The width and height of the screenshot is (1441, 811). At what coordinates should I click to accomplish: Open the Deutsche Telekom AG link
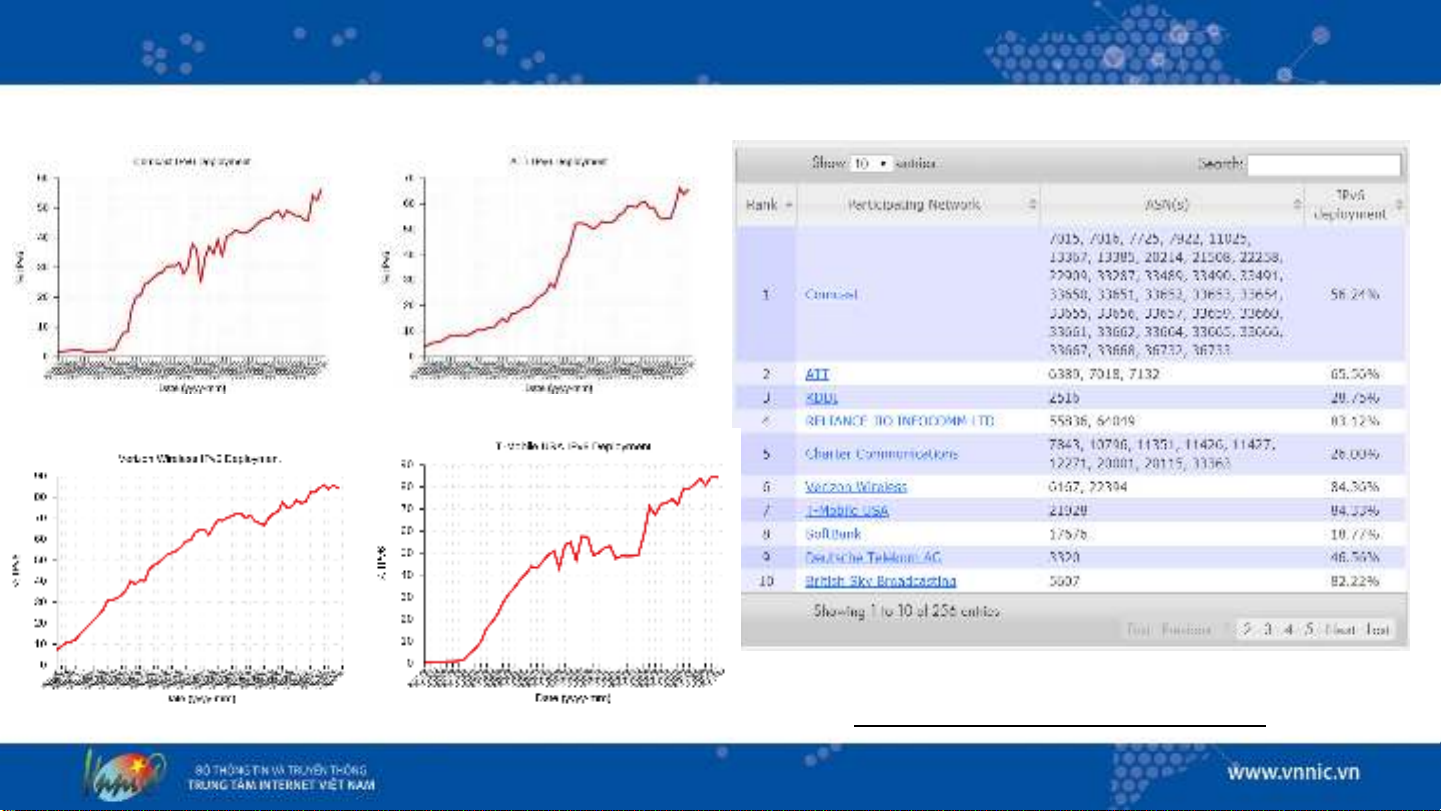[x=868, y=558]
